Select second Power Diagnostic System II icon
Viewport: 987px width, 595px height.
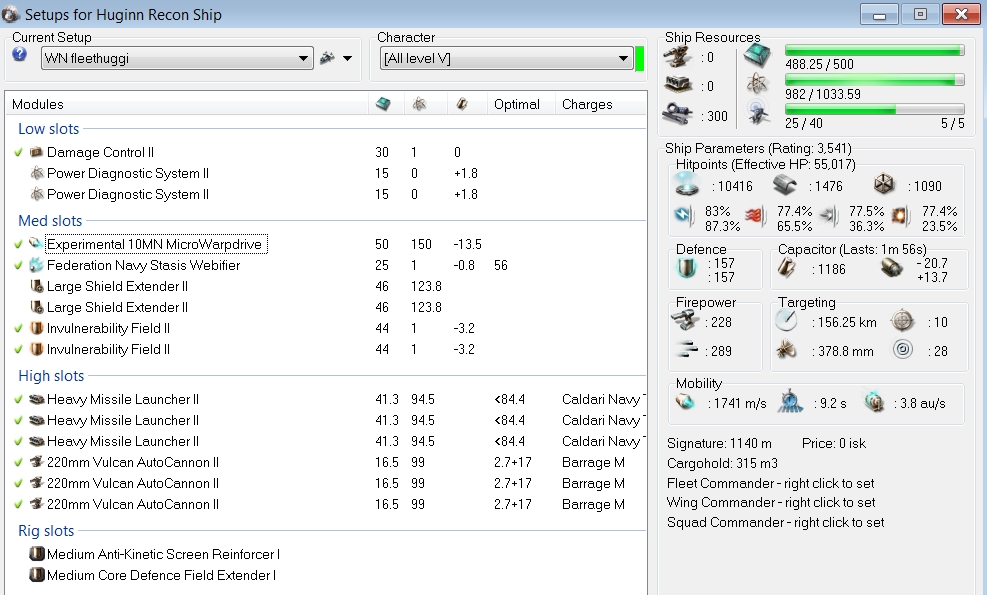(37, 194)
